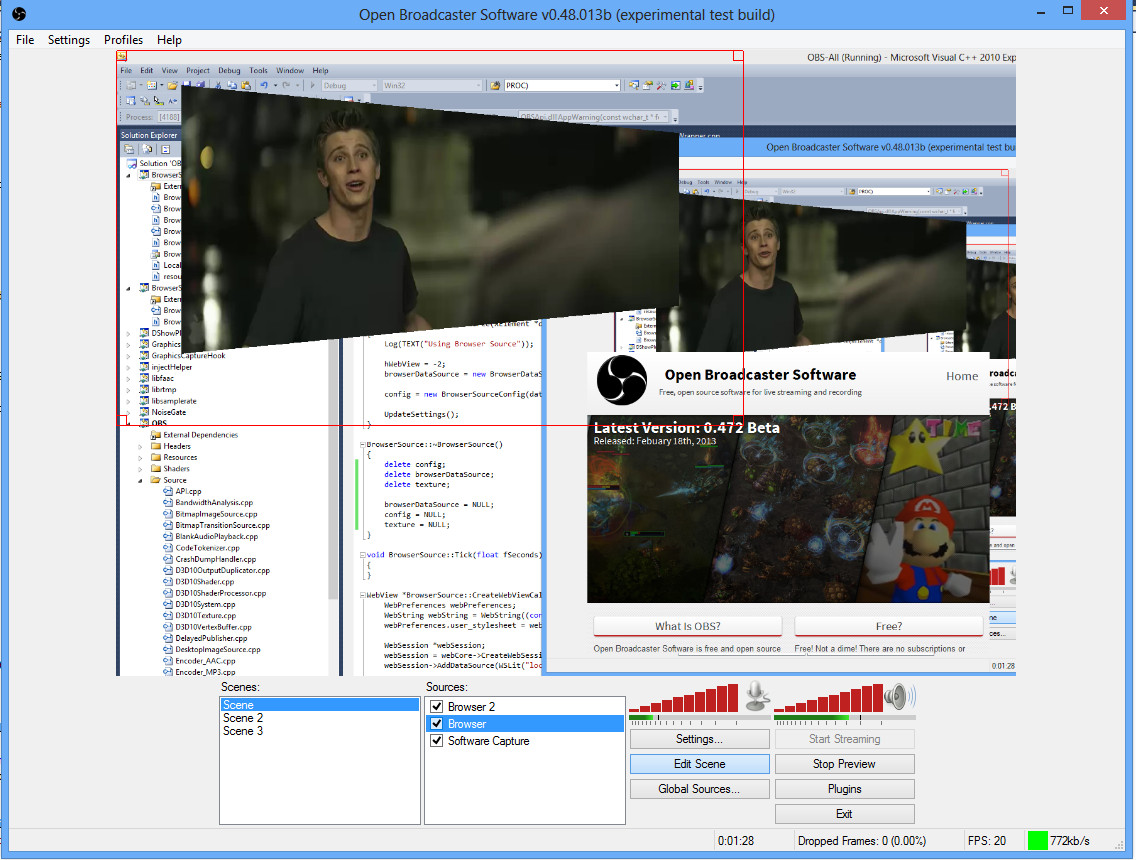Click the Settings... button
This screenshot has width=1136, height=860.
pos(699,739)
